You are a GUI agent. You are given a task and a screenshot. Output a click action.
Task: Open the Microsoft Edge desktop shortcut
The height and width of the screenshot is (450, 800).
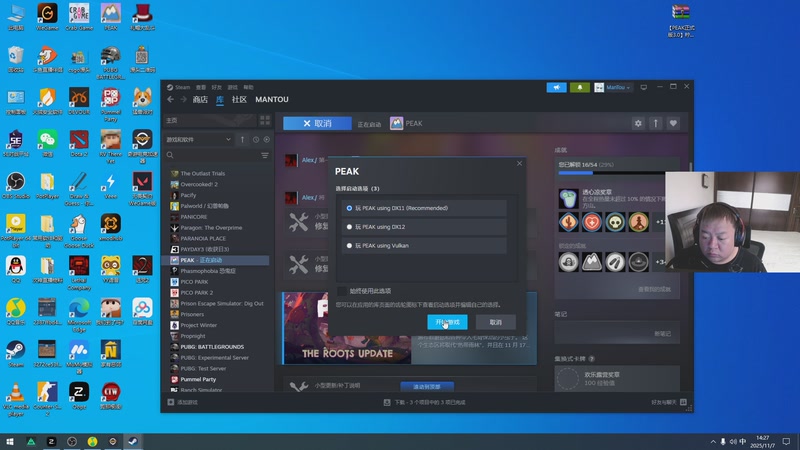[x=79, y=315]
